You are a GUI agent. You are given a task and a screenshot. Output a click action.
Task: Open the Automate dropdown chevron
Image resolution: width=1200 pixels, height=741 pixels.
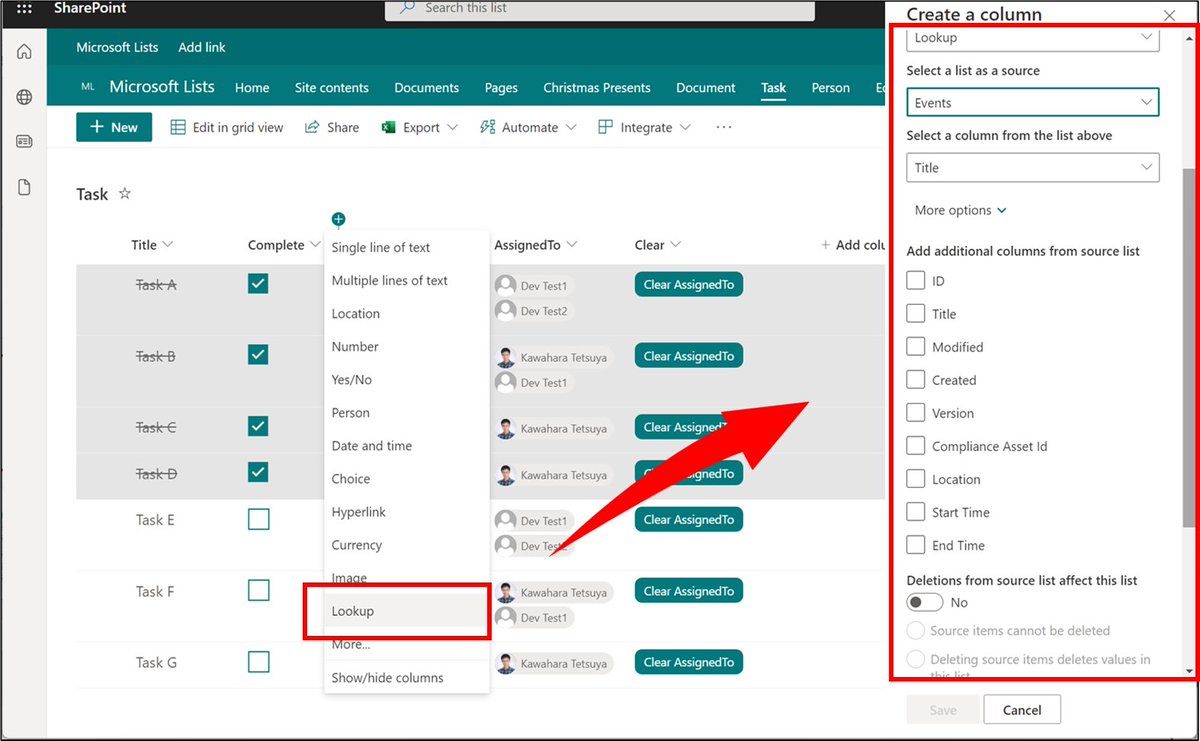point(571,127)
